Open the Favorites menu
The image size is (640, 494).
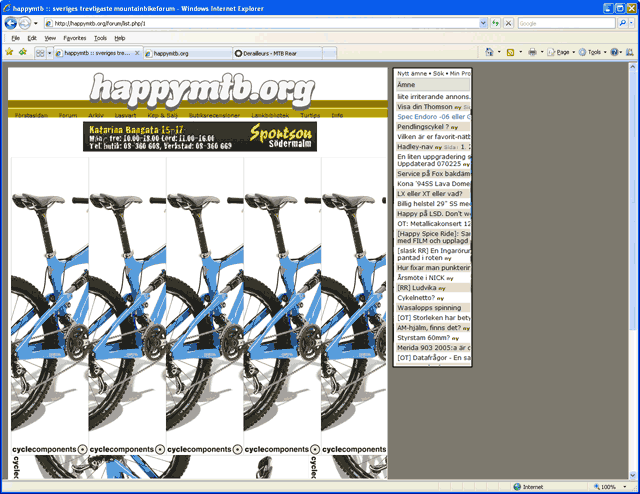75,38
